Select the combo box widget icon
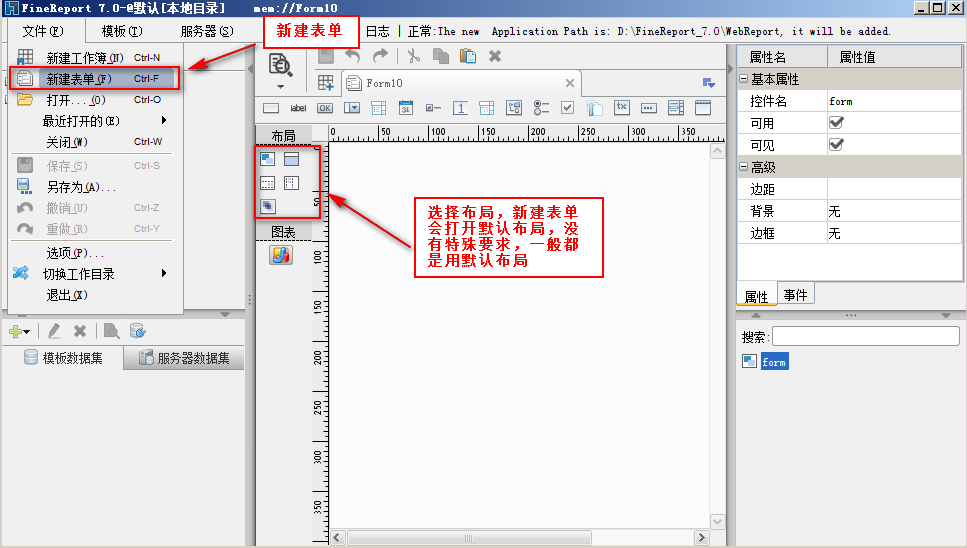Screen dimensions: 967x548 pyautogui.click(x=352, y=108)
